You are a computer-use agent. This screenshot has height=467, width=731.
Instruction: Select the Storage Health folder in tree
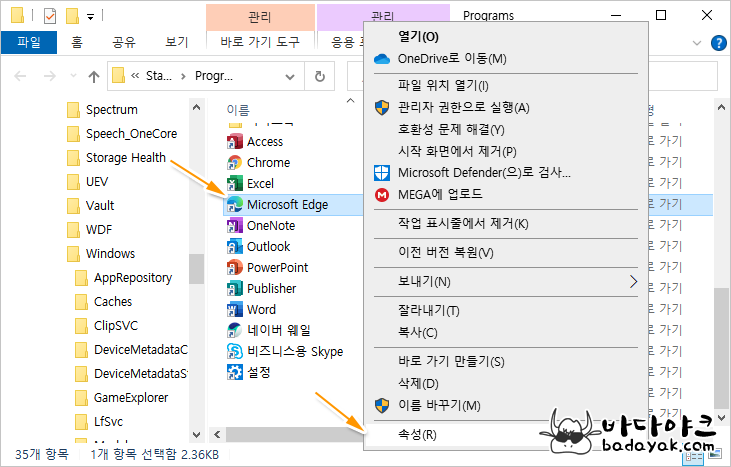(x=125, y=158)
